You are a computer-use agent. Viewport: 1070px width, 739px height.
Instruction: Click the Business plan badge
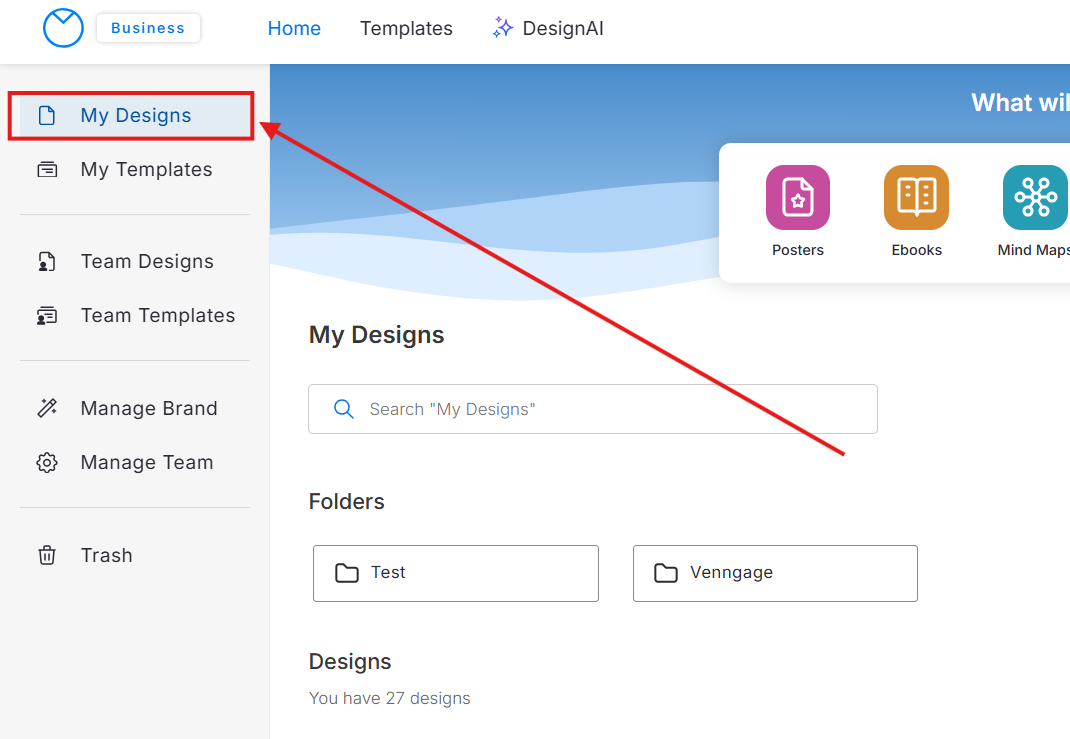coord(148,28)
